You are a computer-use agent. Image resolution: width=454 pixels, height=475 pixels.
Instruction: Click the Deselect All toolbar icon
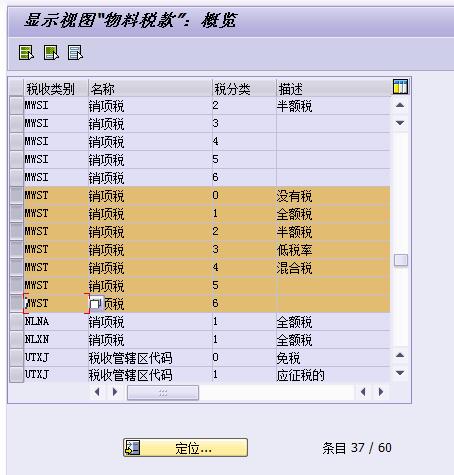tap(75, 53)
